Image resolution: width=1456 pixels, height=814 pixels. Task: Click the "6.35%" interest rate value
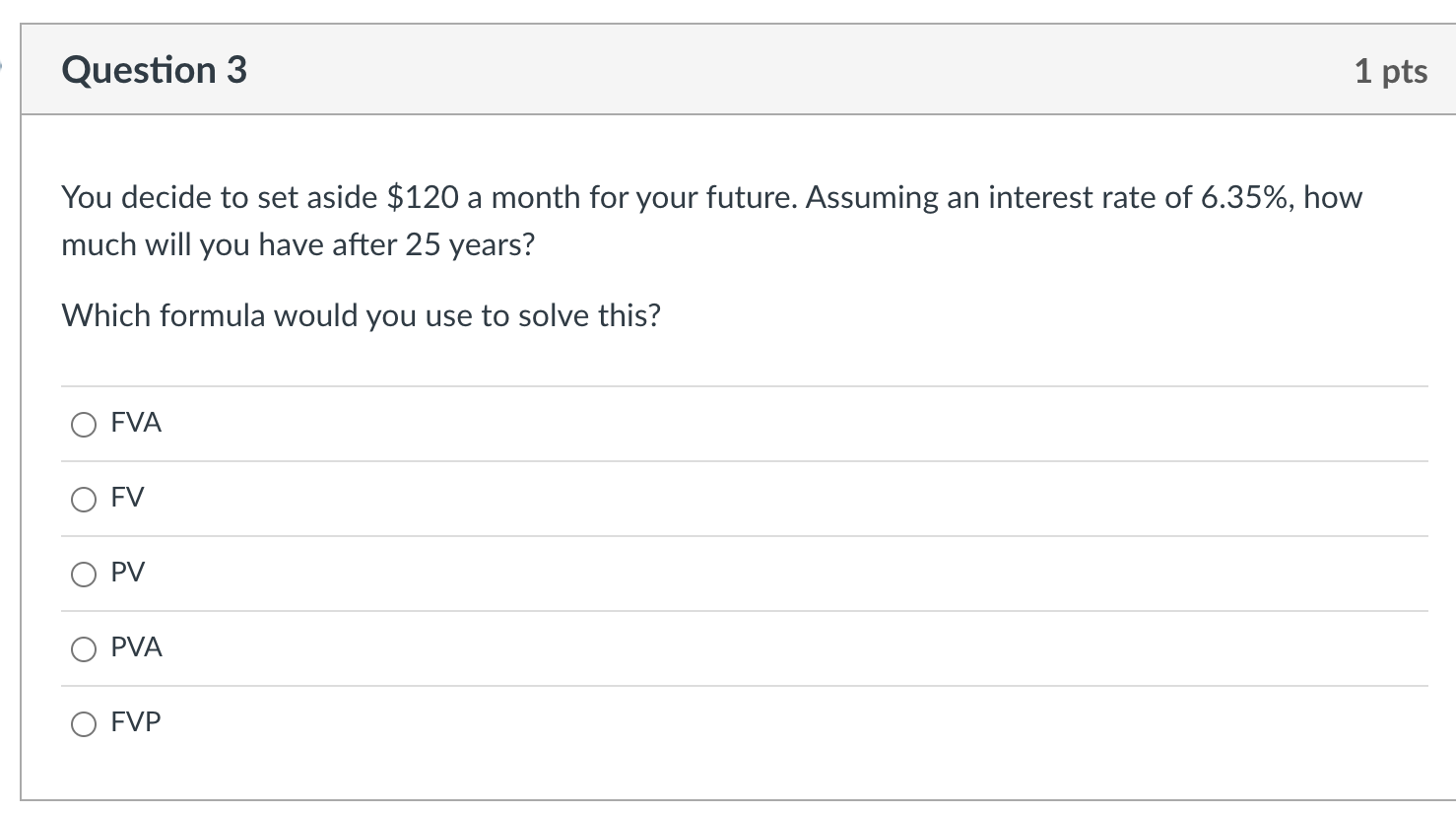click(x=1246, y=198)
